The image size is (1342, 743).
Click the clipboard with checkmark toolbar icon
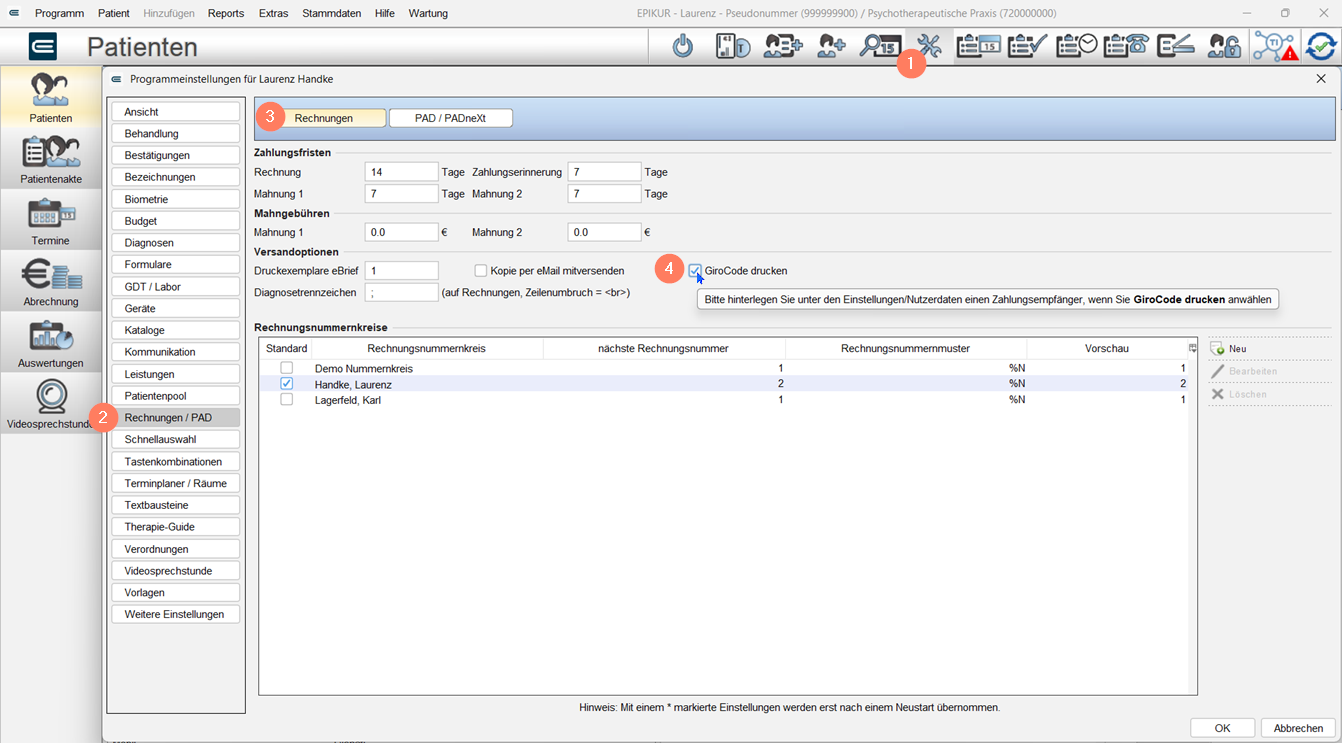(x=1027, y=46)
